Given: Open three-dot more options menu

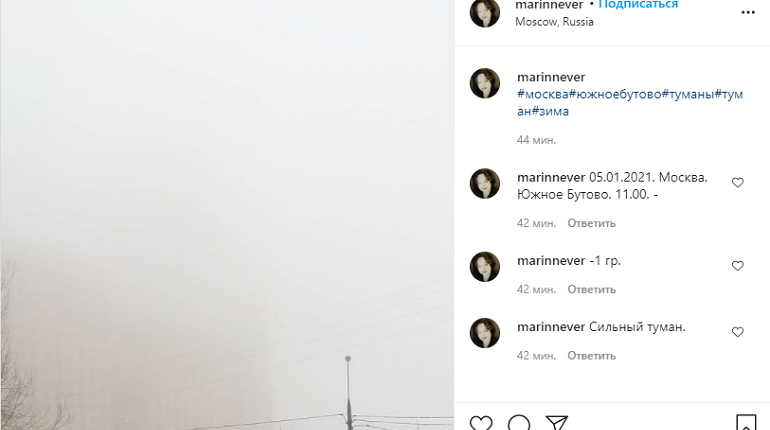Looking at the screenshot, I should [x=748, y=12].
